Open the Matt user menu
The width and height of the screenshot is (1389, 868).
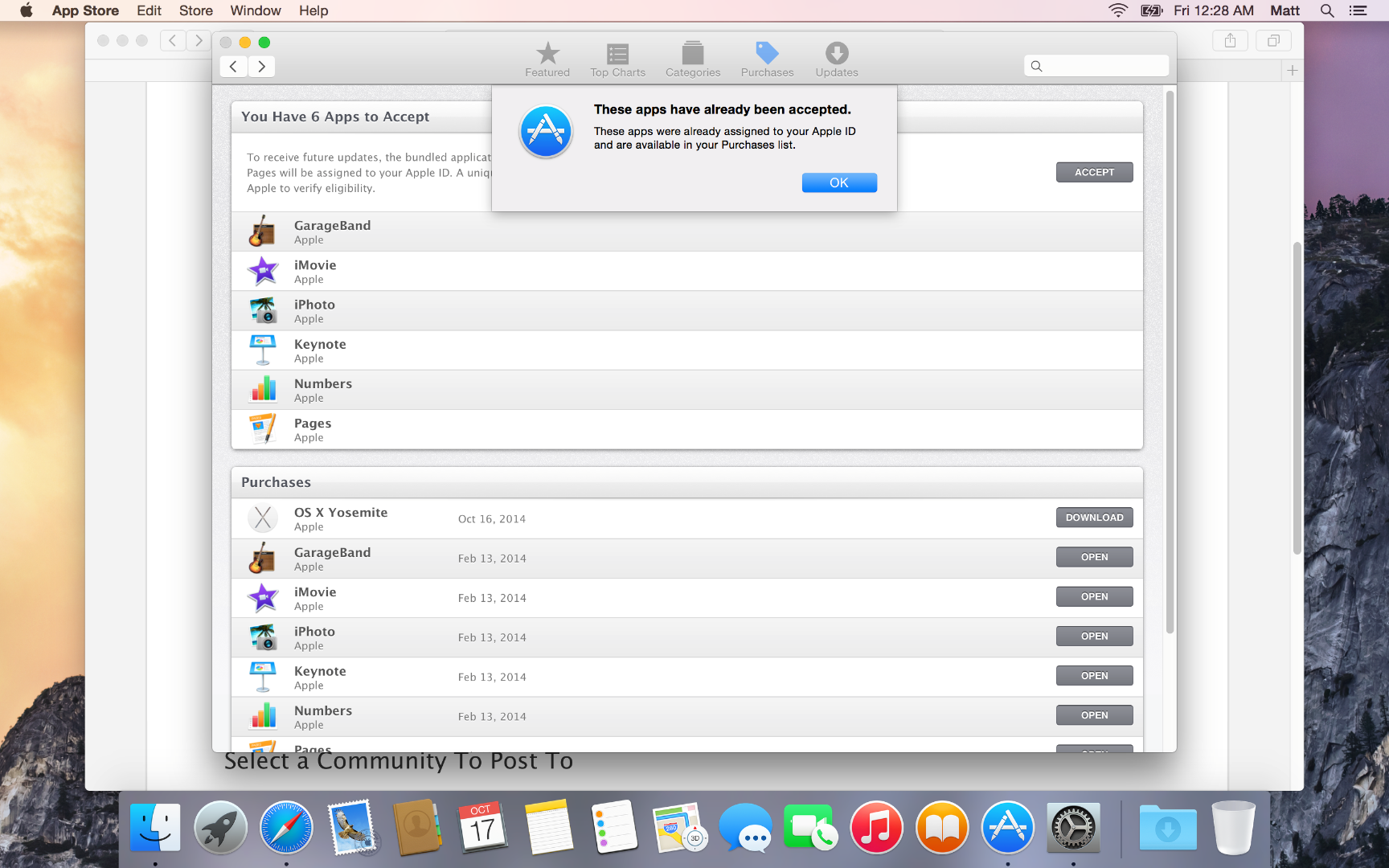1285,10
